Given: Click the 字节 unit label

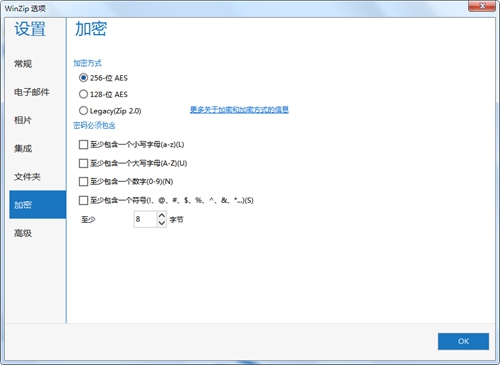Looking at the screenshot, I should click(x=176, y=220).
